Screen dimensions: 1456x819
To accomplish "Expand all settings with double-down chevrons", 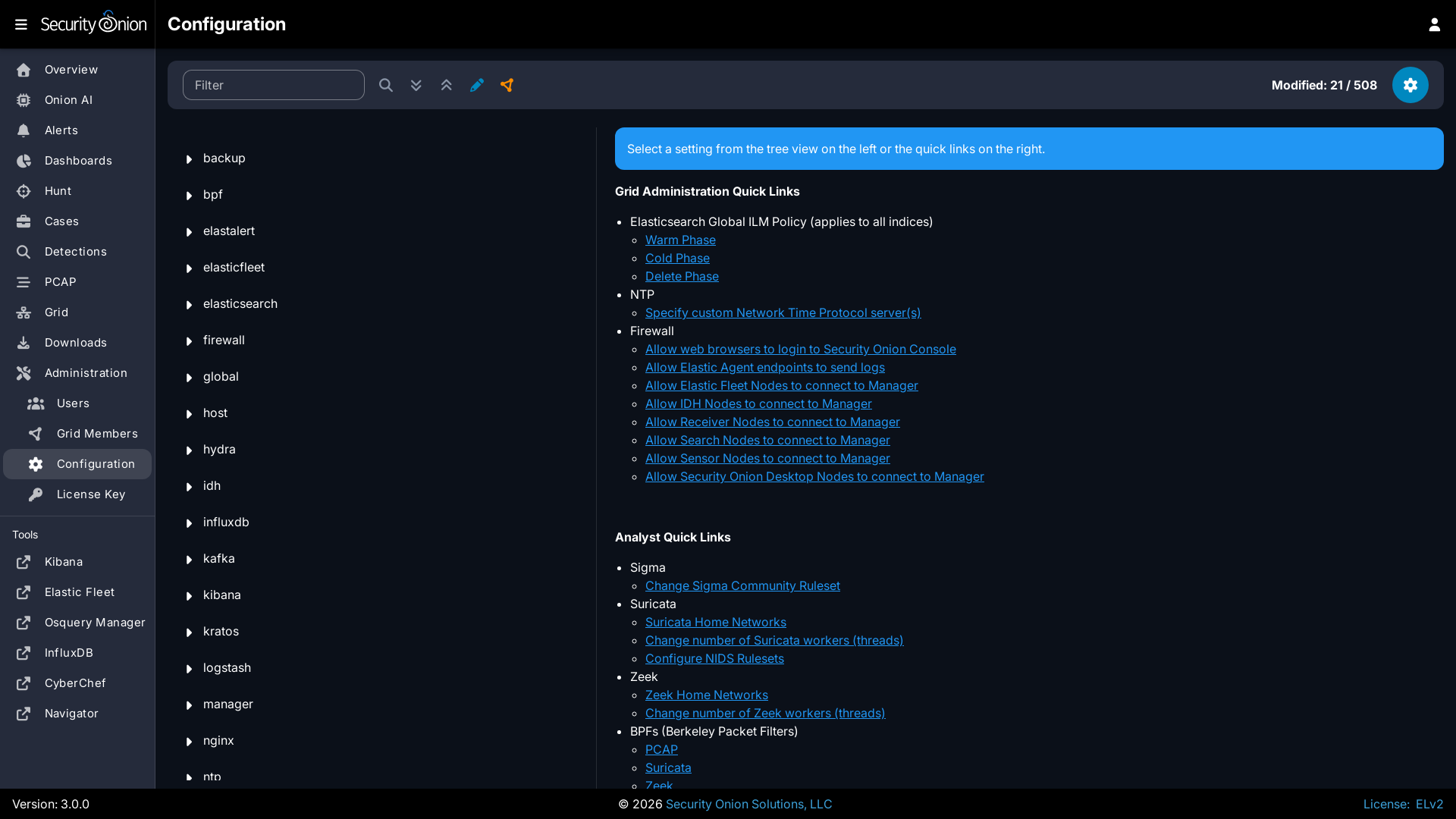I will click(416, 85).
